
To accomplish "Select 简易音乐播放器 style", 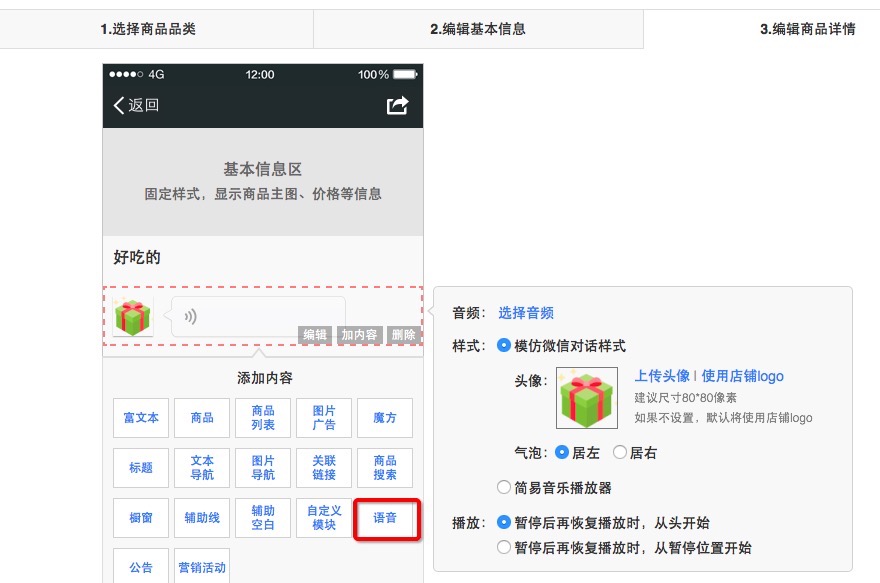I will [504, 488].
